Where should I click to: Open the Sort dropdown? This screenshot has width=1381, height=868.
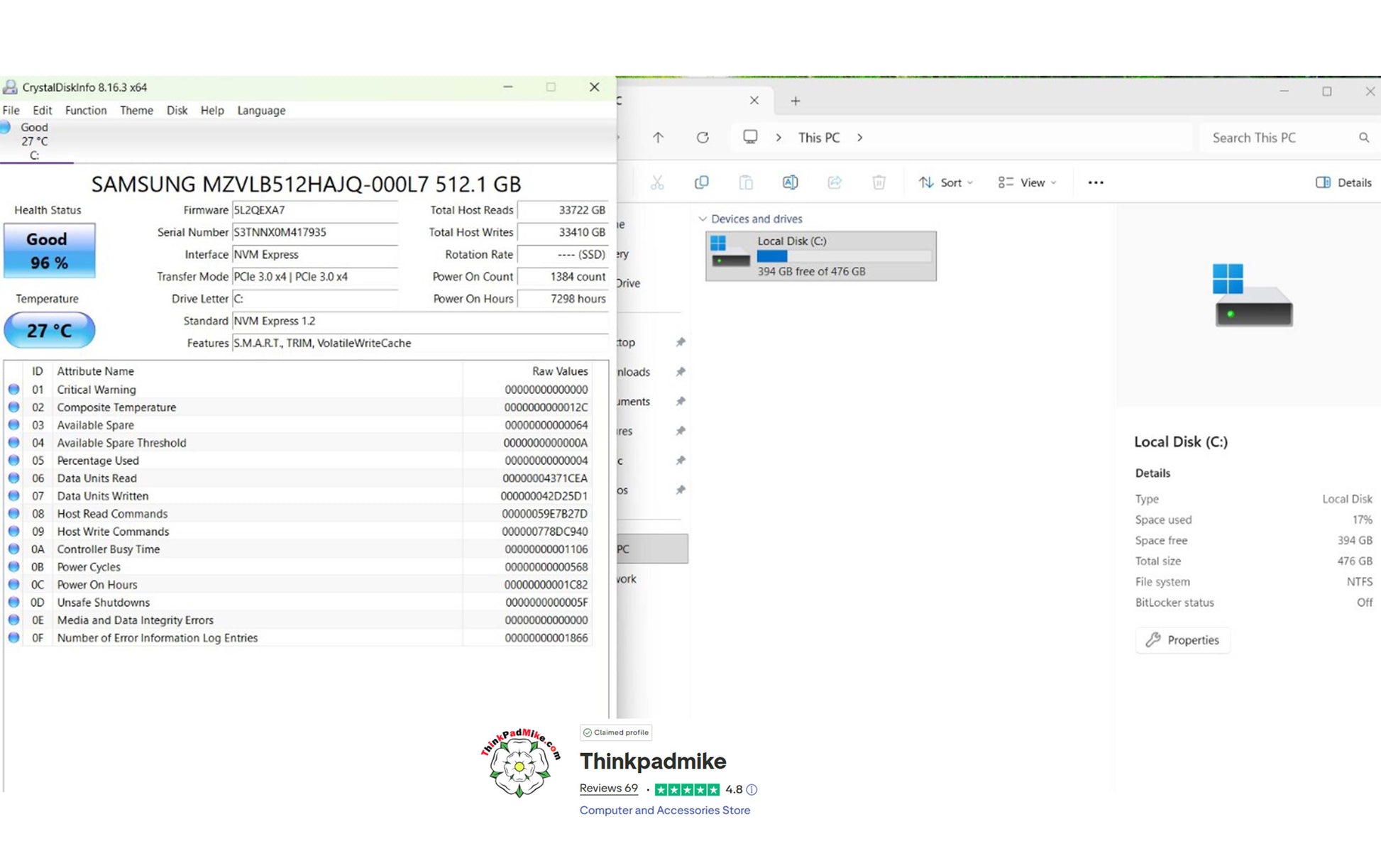coord(945,182)
